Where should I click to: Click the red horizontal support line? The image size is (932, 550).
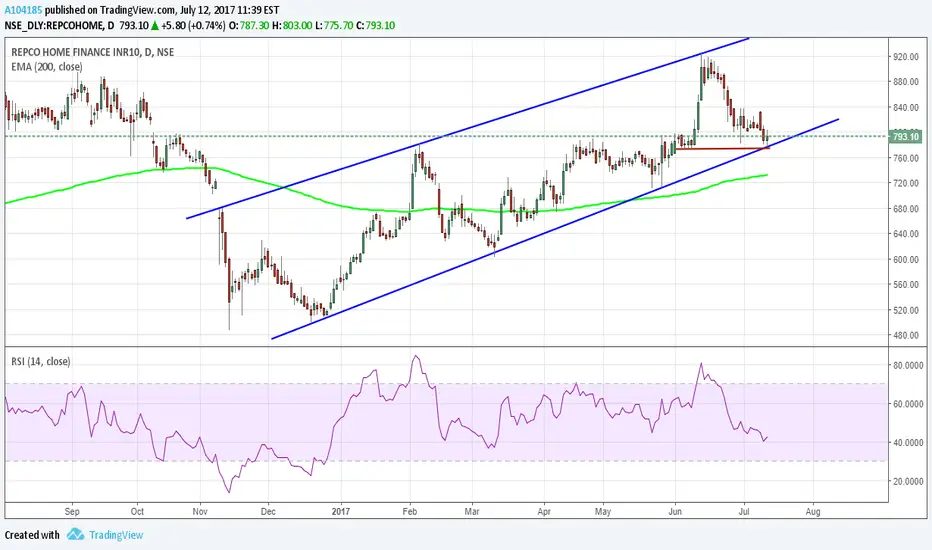[723, 148]
